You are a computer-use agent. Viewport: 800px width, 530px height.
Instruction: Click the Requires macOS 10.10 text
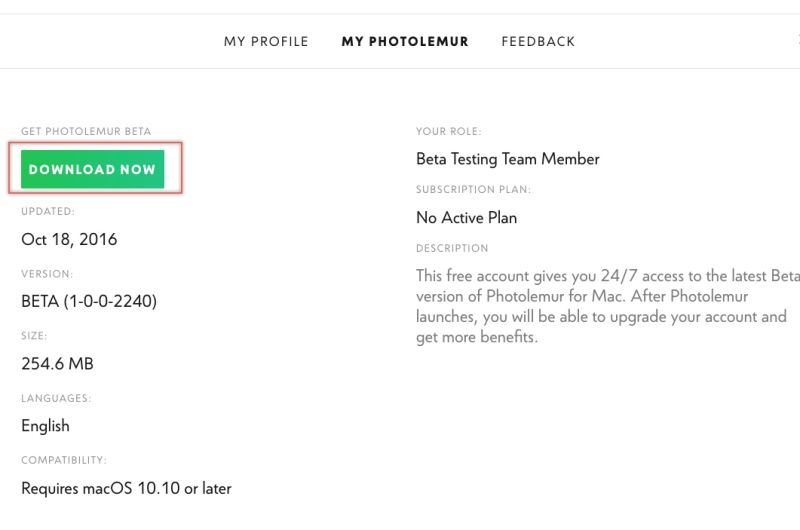click(x=126, y=489)
